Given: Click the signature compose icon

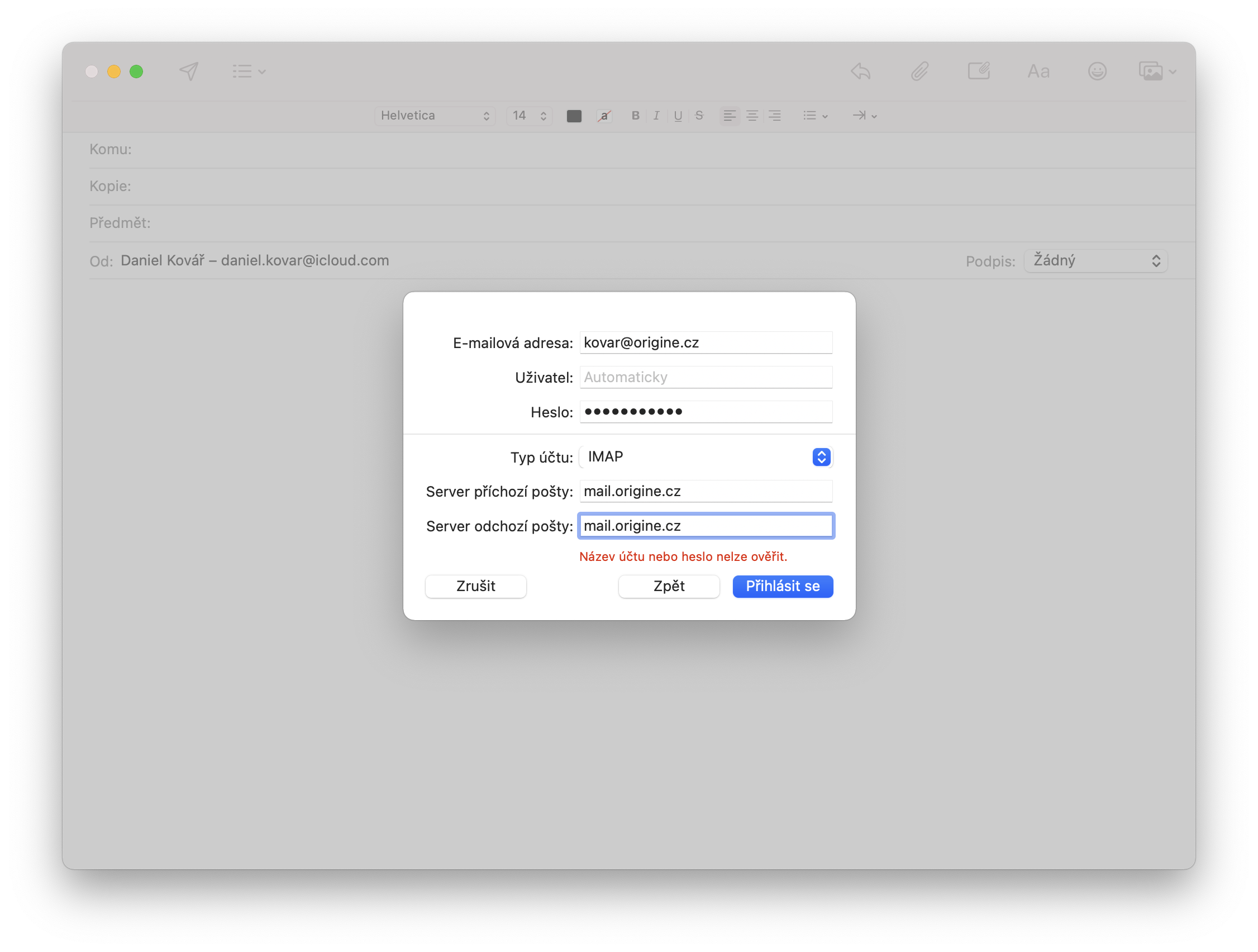Looking at the screenshot, I should [x=978, y=70].
